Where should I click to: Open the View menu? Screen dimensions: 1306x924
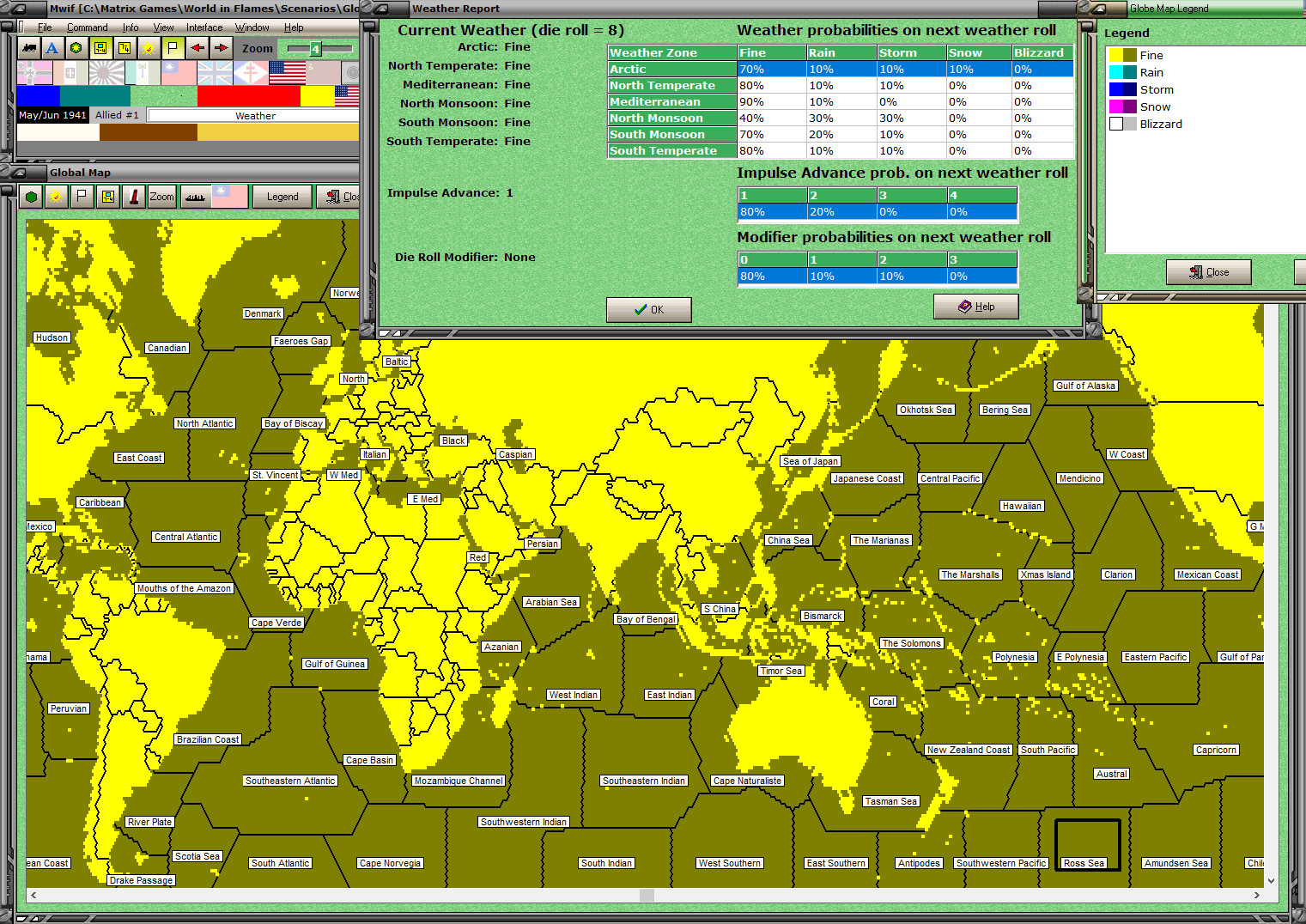163,27
